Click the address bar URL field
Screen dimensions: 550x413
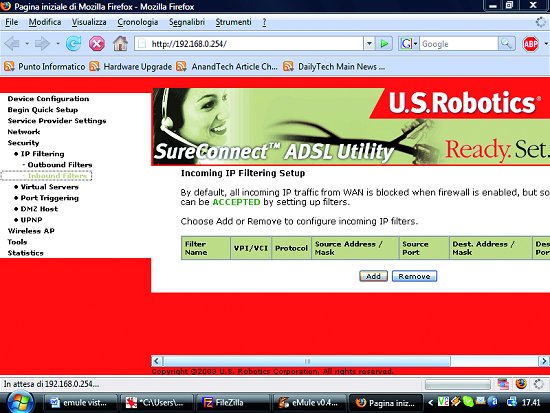pos(249,44)
